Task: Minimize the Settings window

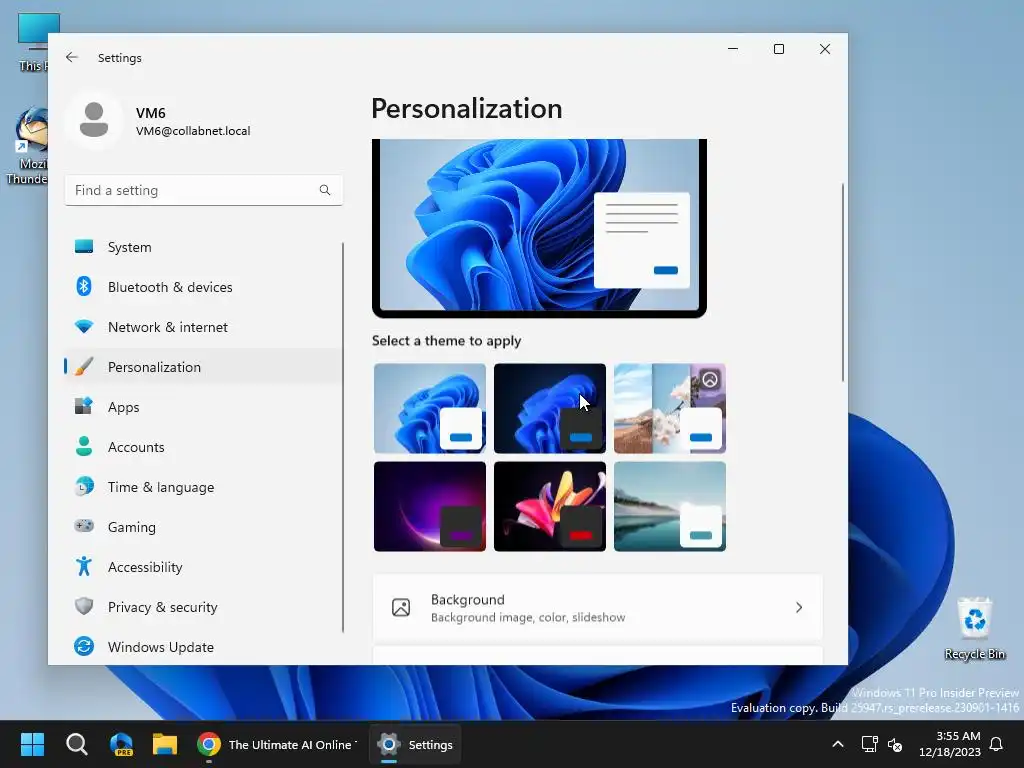Action: point(733,49)
